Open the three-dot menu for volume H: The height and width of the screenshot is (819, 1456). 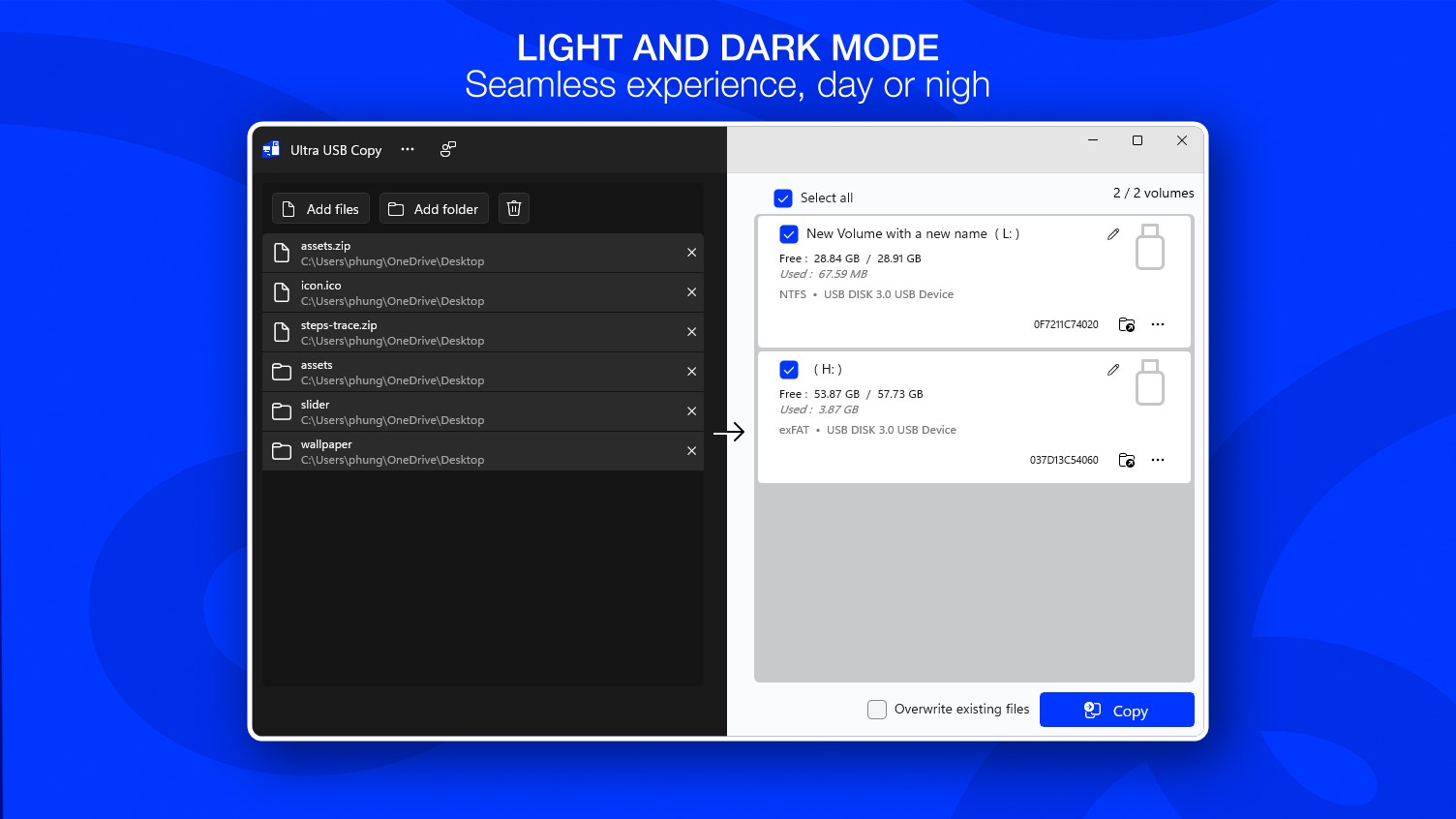pos(1158,460)
